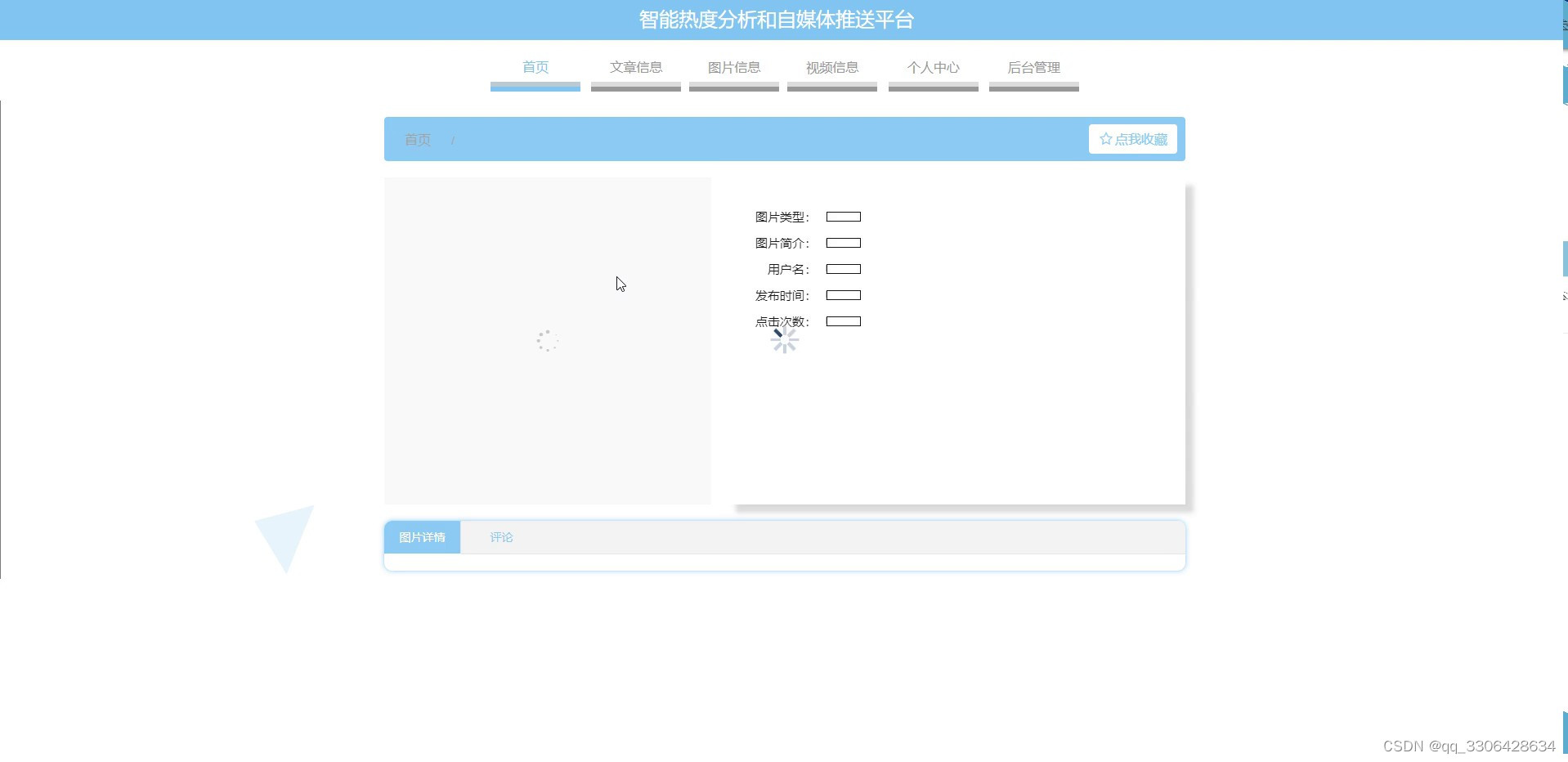
Task: Click the 图片类型 value box
Action: pos(844,217)
